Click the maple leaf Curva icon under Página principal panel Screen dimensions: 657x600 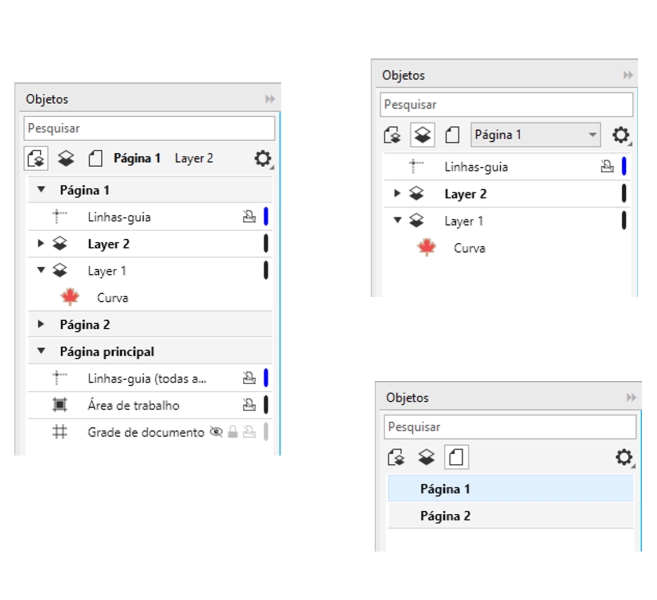70,297
